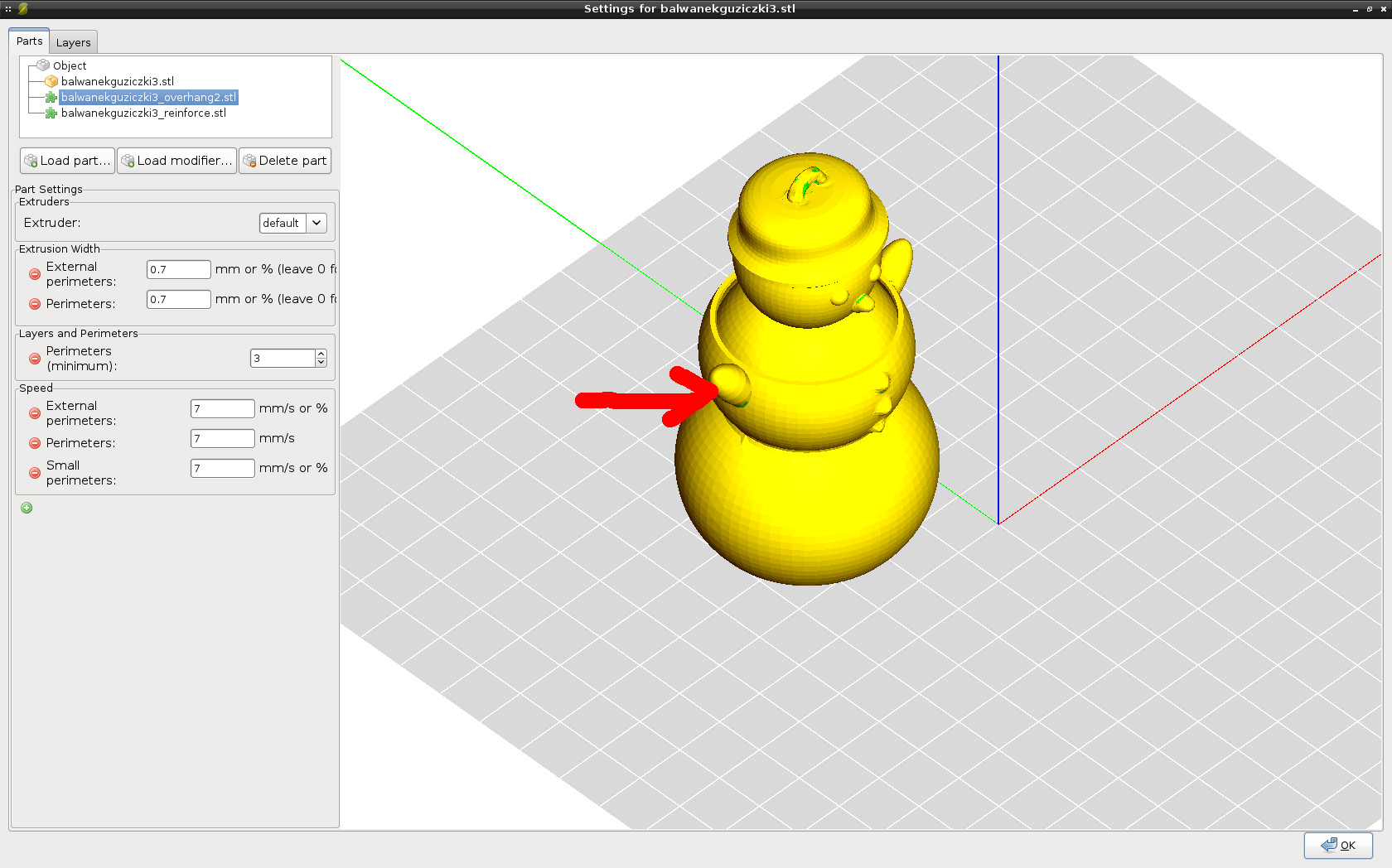Maximize the Settings window
Viewport: 1392px width, 868px height.
pos(1370,9)
